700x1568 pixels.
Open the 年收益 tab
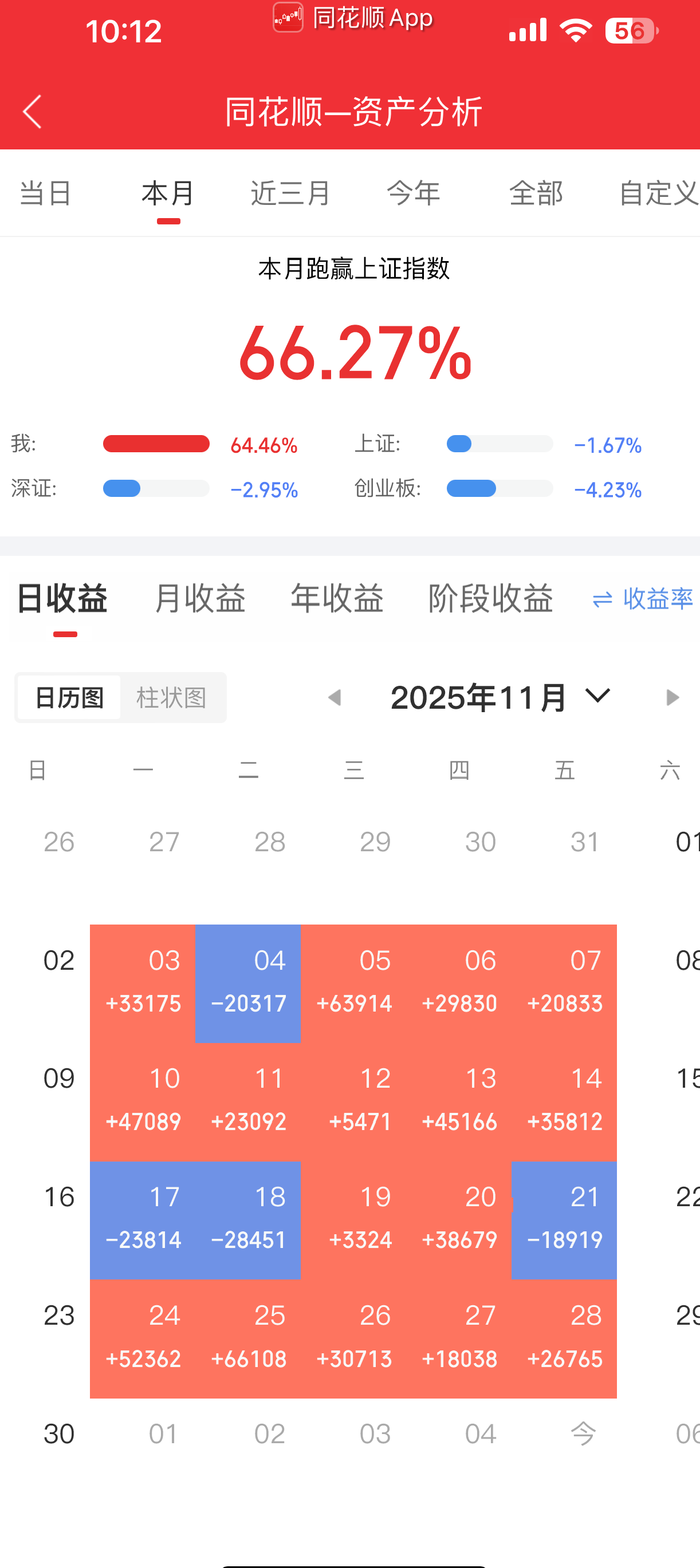click(337, 598)
